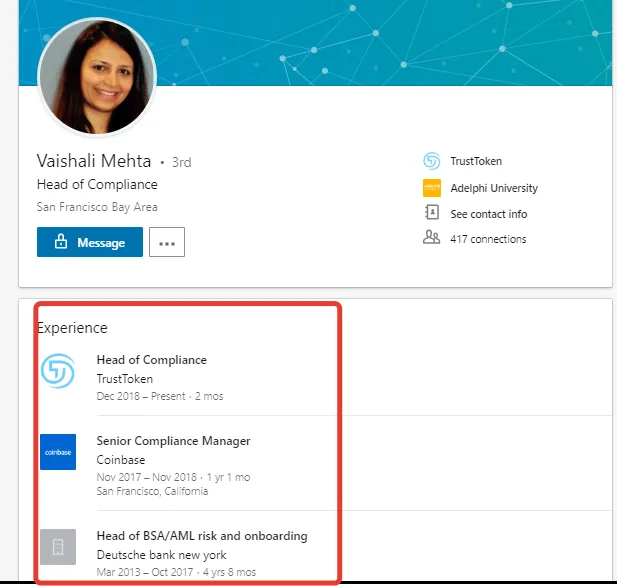This screenshot has height=586, width=617.
Task: Click the TrustToken logo in Experience
Action: click(x=58, y=371)
